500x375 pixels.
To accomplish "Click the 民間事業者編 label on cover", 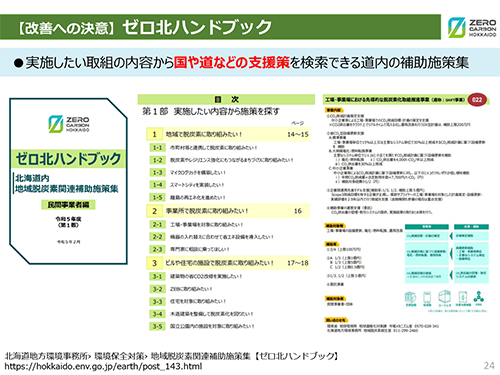I will [68, 204].
